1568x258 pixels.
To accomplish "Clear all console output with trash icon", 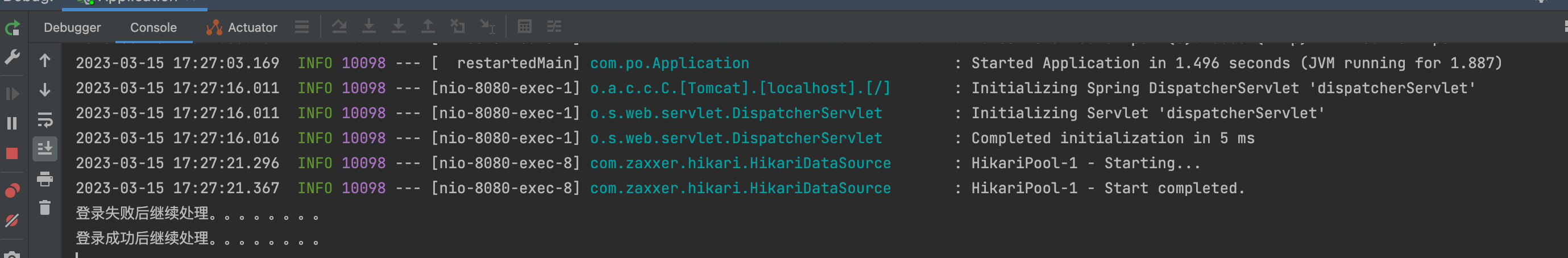I will [x=45, y=208].
